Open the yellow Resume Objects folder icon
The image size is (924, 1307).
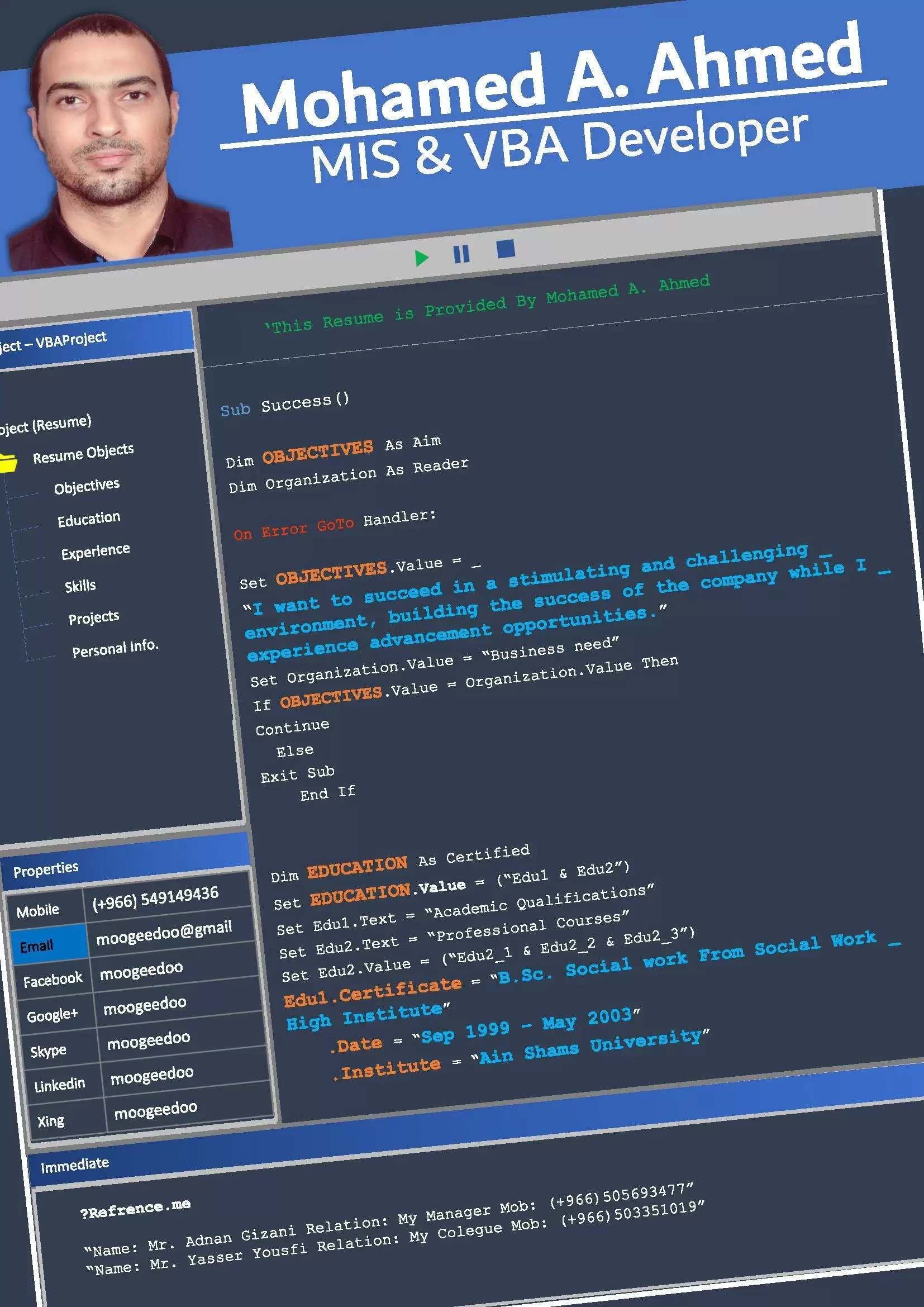coord(7,462)
